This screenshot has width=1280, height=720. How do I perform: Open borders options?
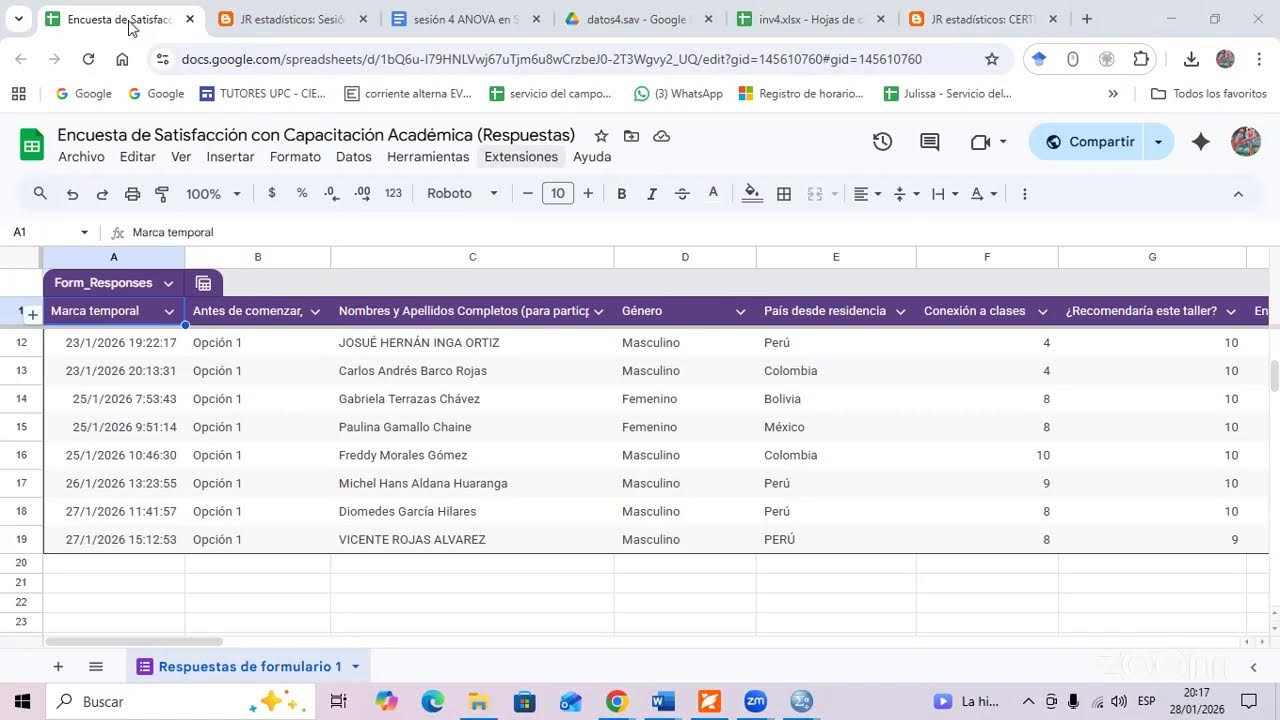784,194
